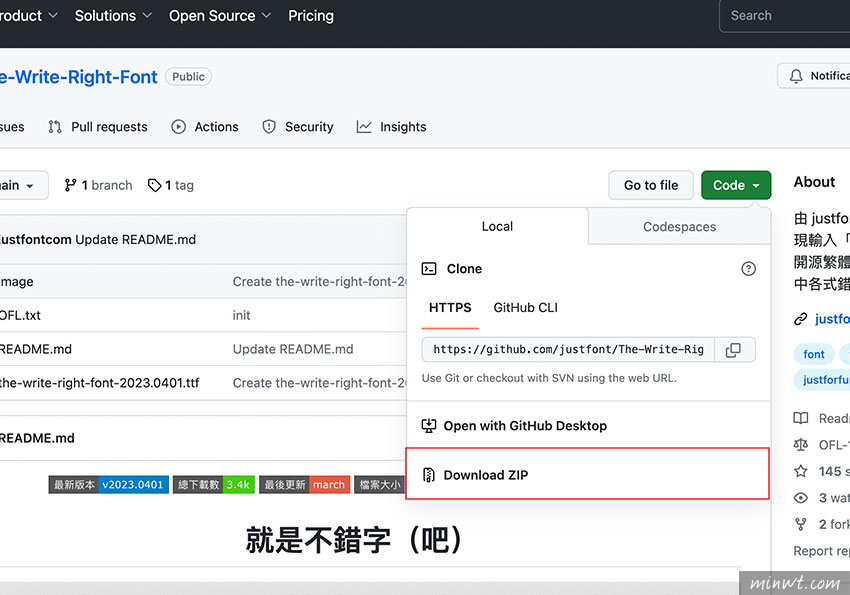Open the Security repository tab

point(298,127)
